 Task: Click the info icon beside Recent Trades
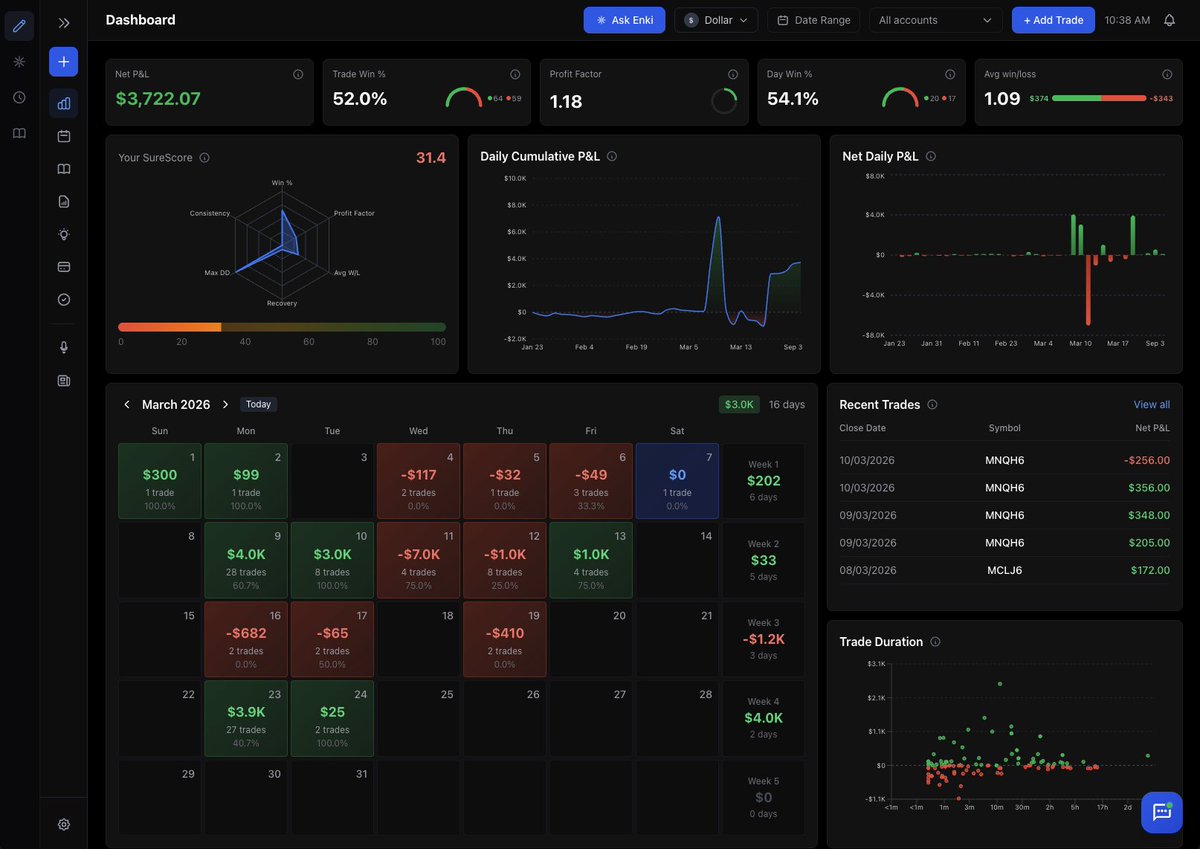tap(932, 404)
